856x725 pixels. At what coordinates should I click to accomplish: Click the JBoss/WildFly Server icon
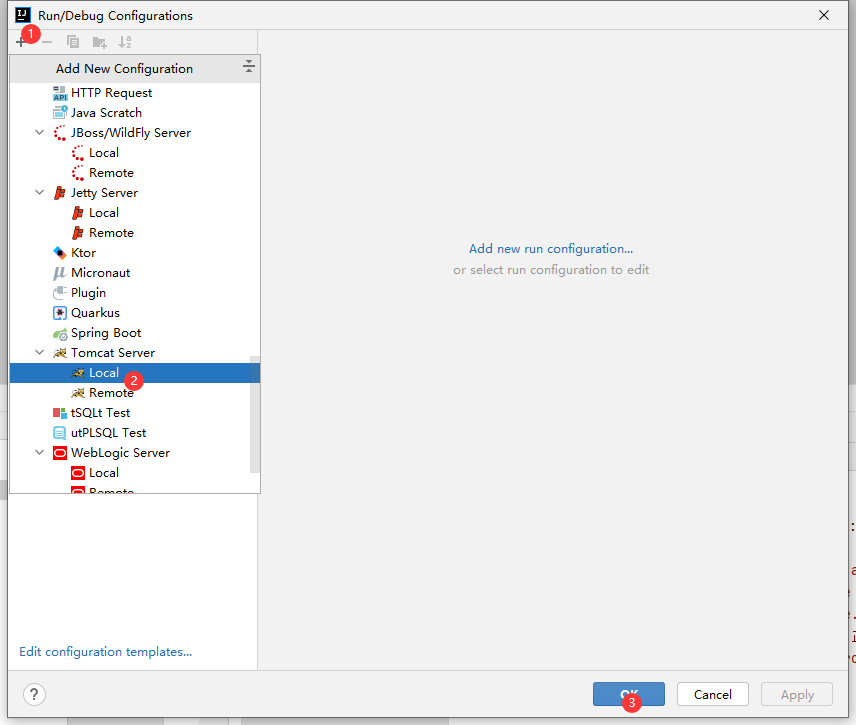point(60,133)
